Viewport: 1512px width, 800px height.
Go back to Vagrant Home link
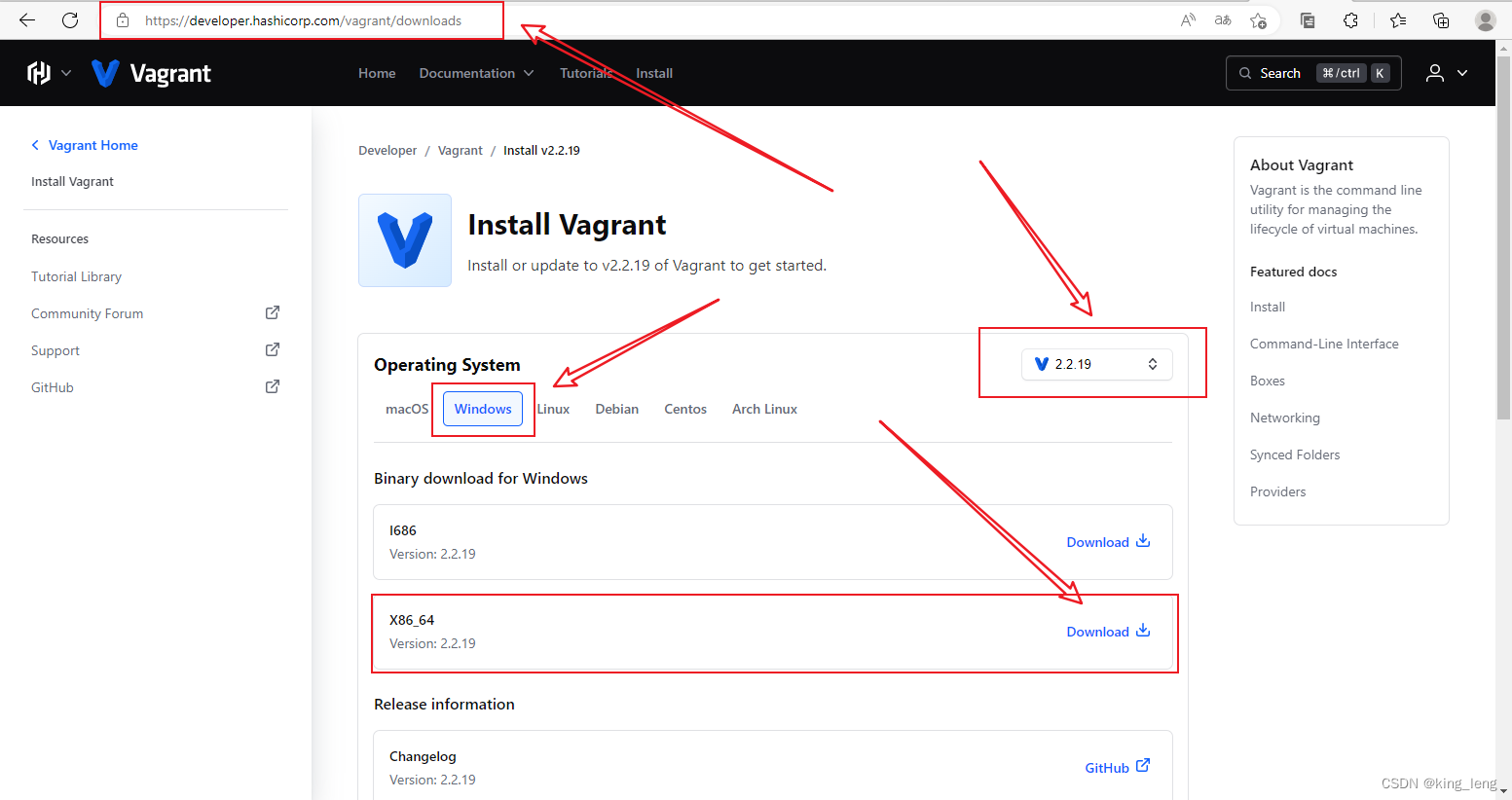pyautogui.click(x=85, y=145)
